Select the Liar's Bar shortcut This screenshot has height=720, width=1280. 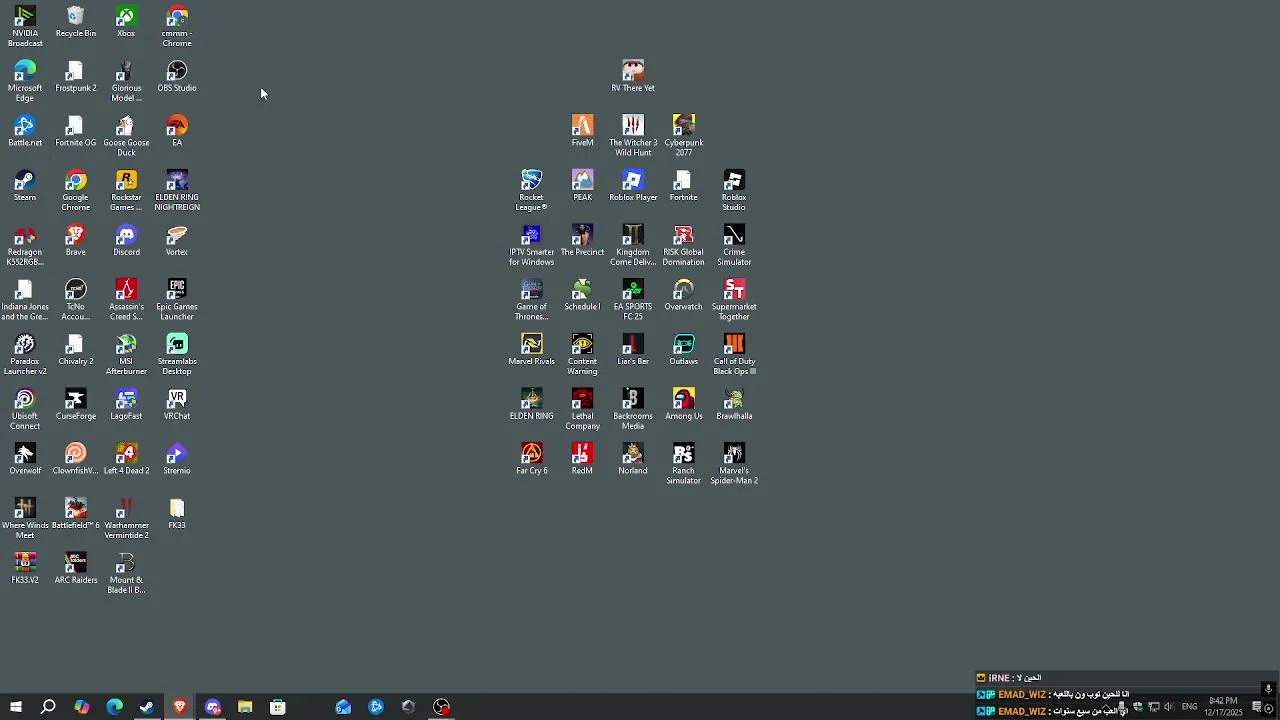tap(633, 350)
